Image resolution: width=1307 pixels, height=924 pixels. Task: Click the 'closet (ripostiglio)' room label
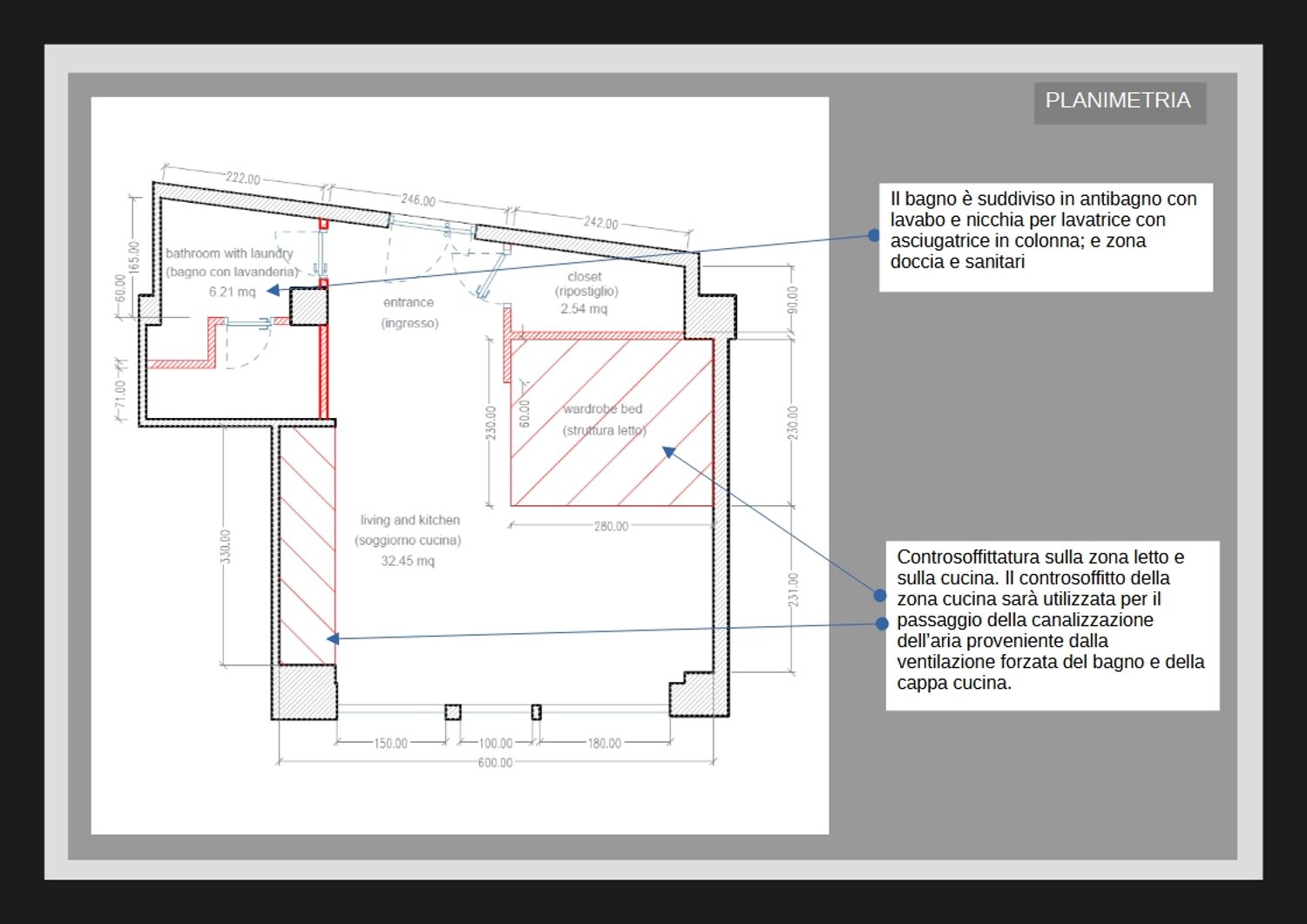(586, 284)
